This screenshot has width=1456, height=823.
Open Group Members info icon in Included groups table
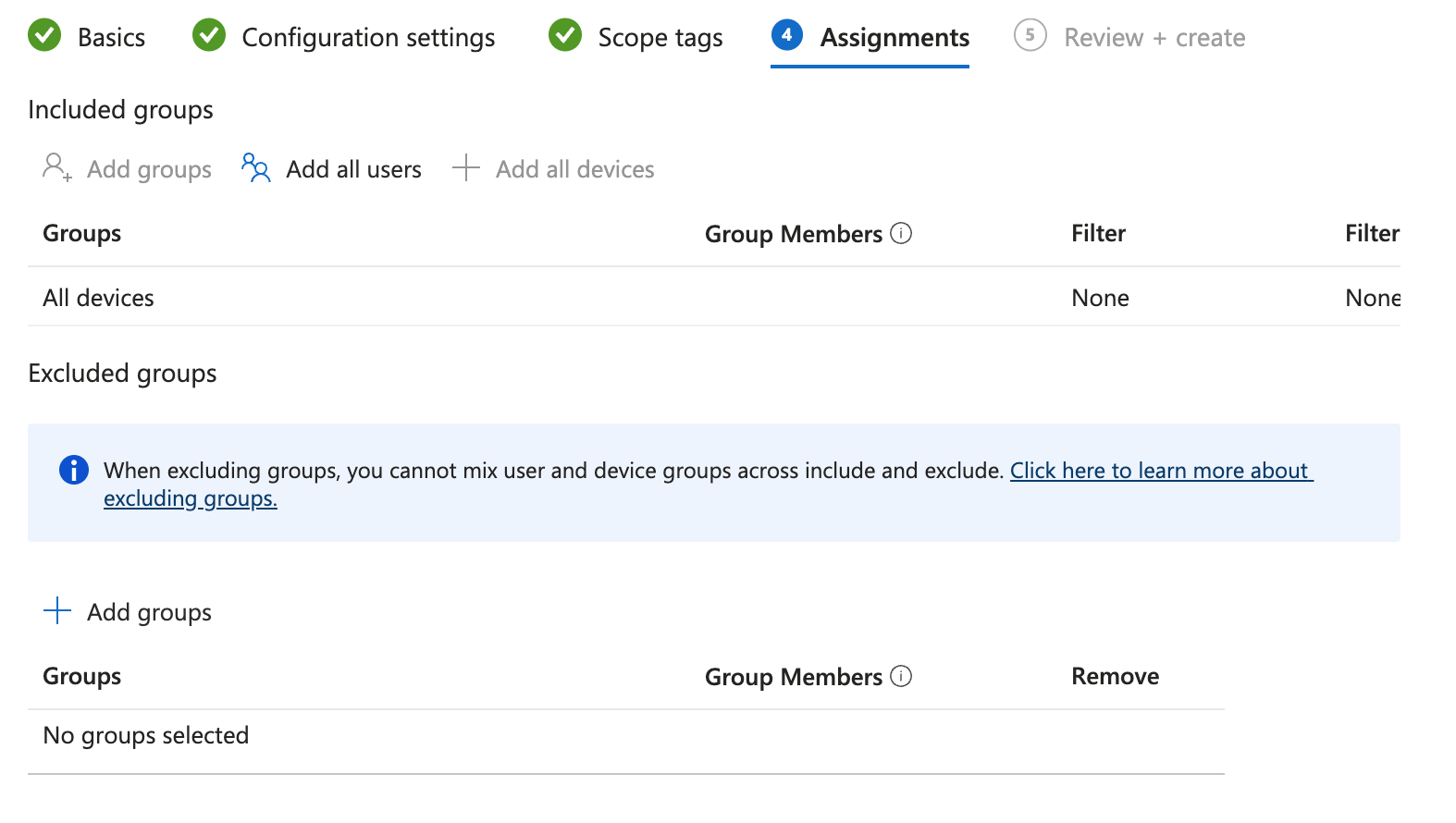point(901,233)
